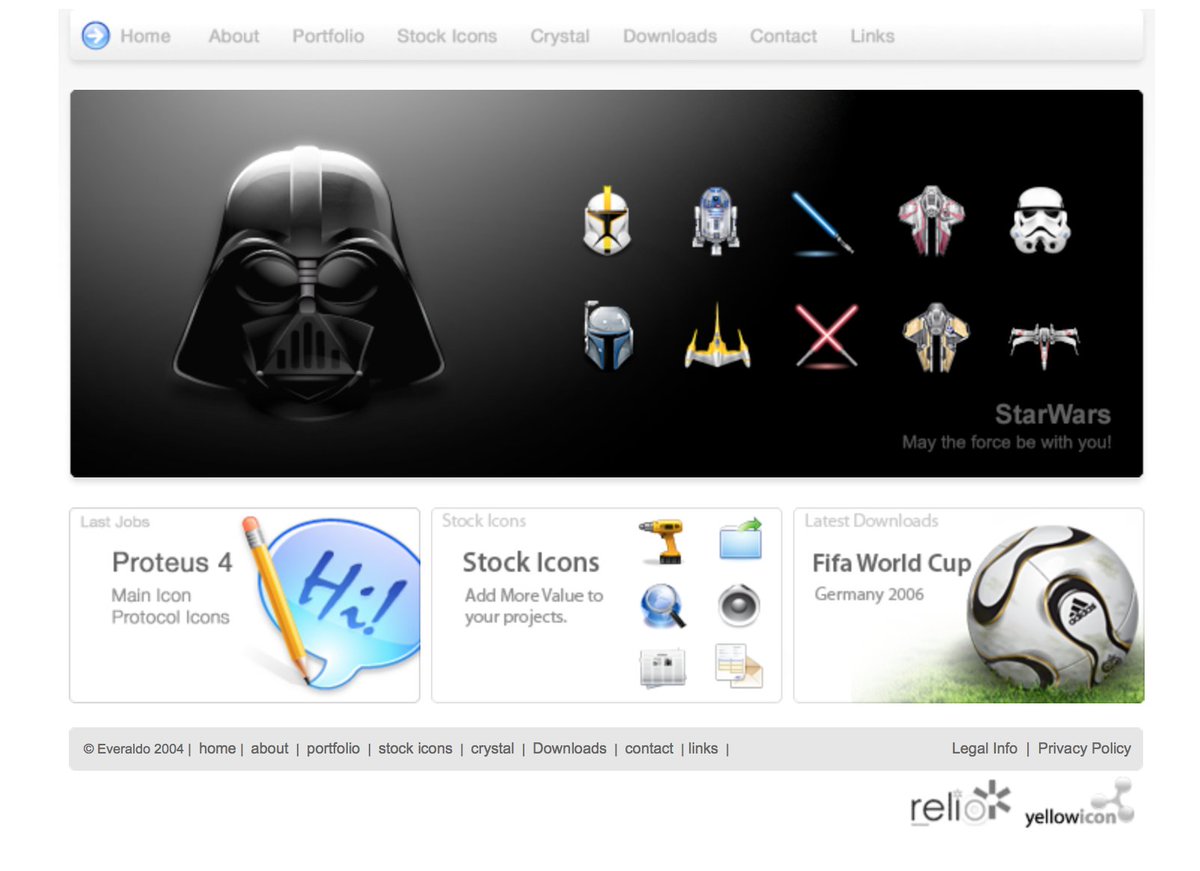Screen dimensions: 1200x871
Task: Open Downloads in the top navigation bar
Action: click(x=670, y=36)
